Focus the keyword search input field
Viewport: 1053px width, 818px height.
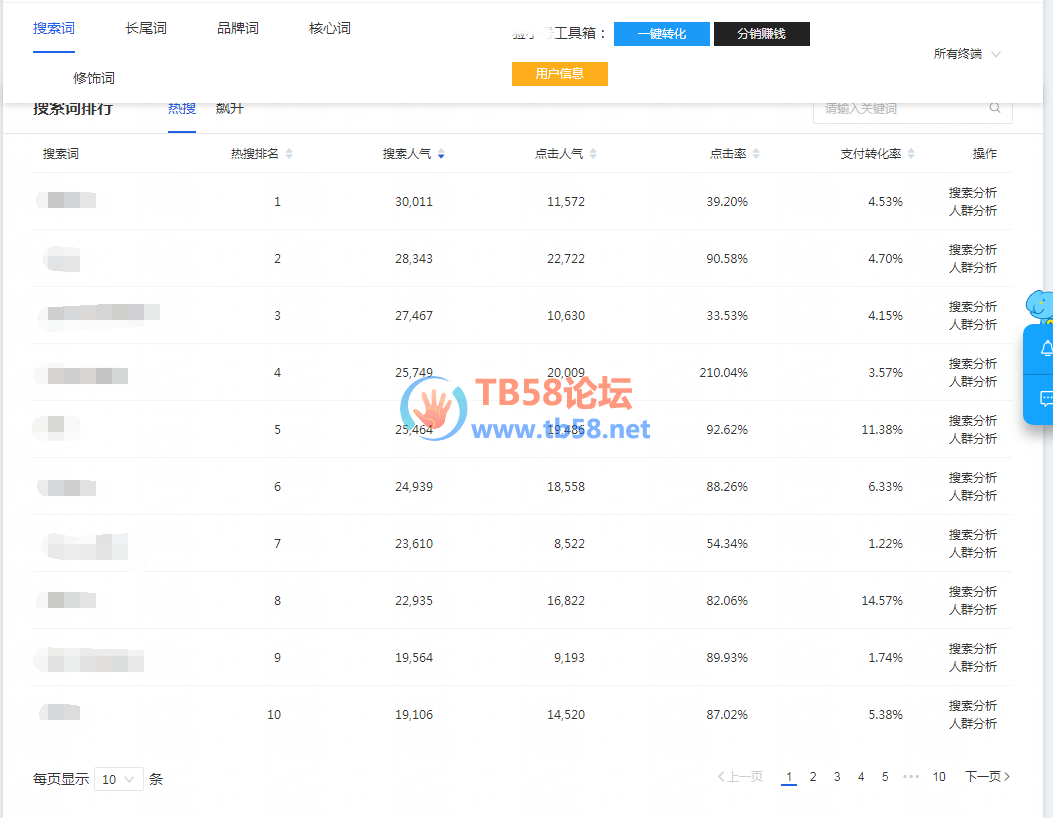pyautogui.click(x=900, y=109)
